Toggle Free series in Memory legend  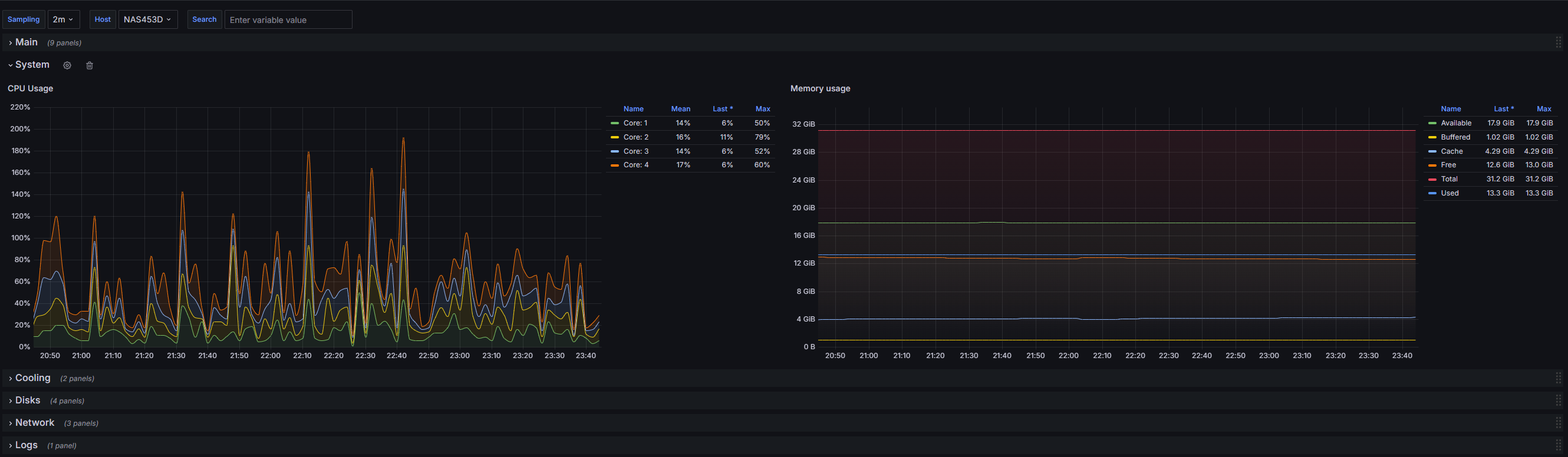1448,165
